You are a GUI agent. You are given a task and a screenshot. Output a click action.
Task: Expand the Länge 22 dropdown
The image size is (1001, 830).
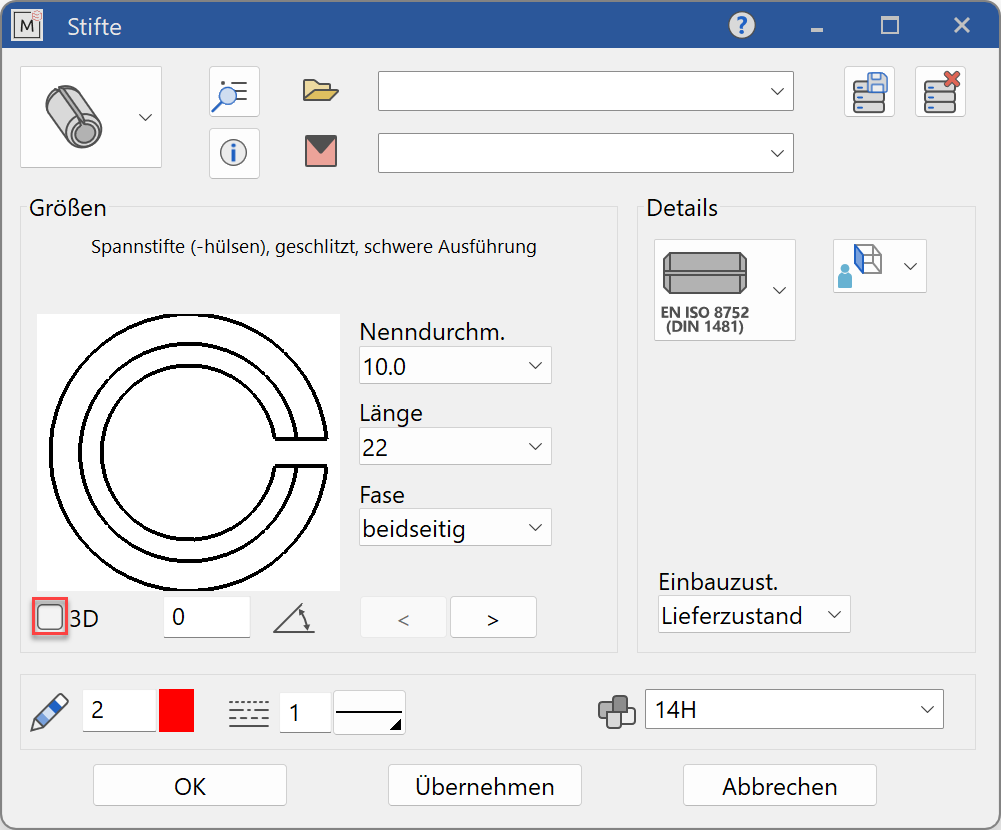pos(455,446)
